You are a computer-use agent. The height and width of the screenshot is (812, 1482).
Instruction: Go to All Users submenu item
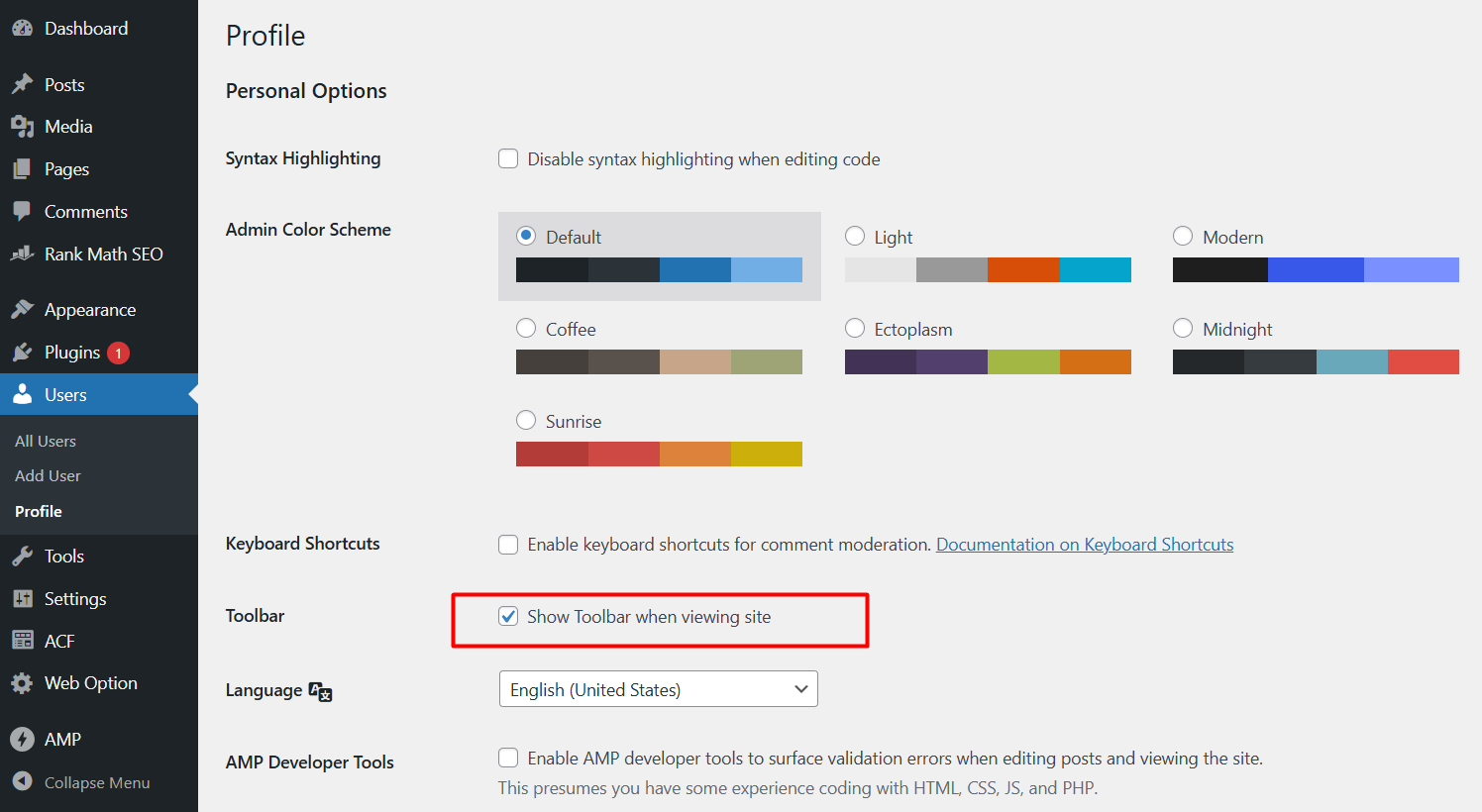pyautogui.click(x=46, y=441)
